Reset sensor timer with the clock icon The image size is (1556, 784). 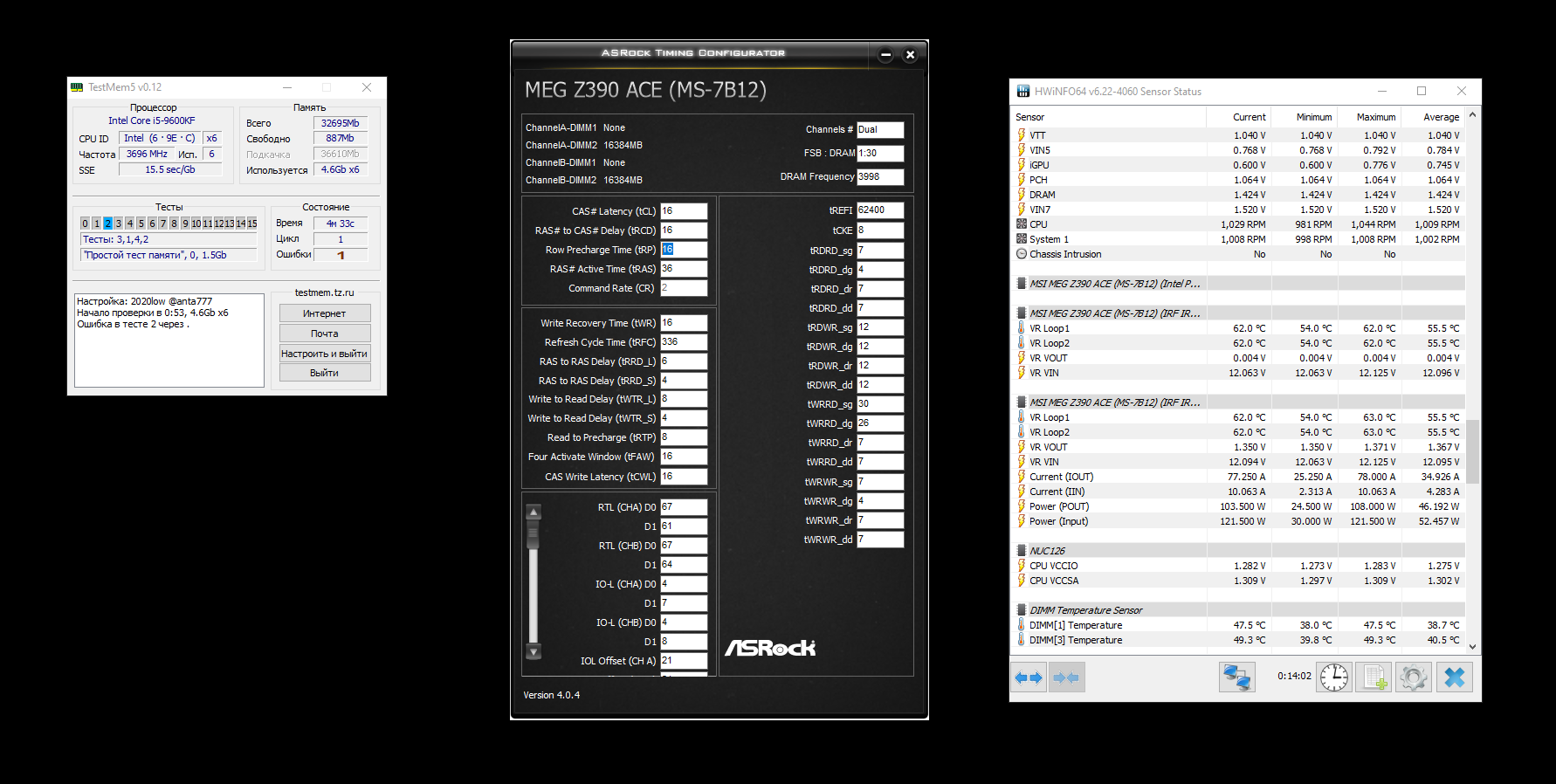click(1334, 677)
